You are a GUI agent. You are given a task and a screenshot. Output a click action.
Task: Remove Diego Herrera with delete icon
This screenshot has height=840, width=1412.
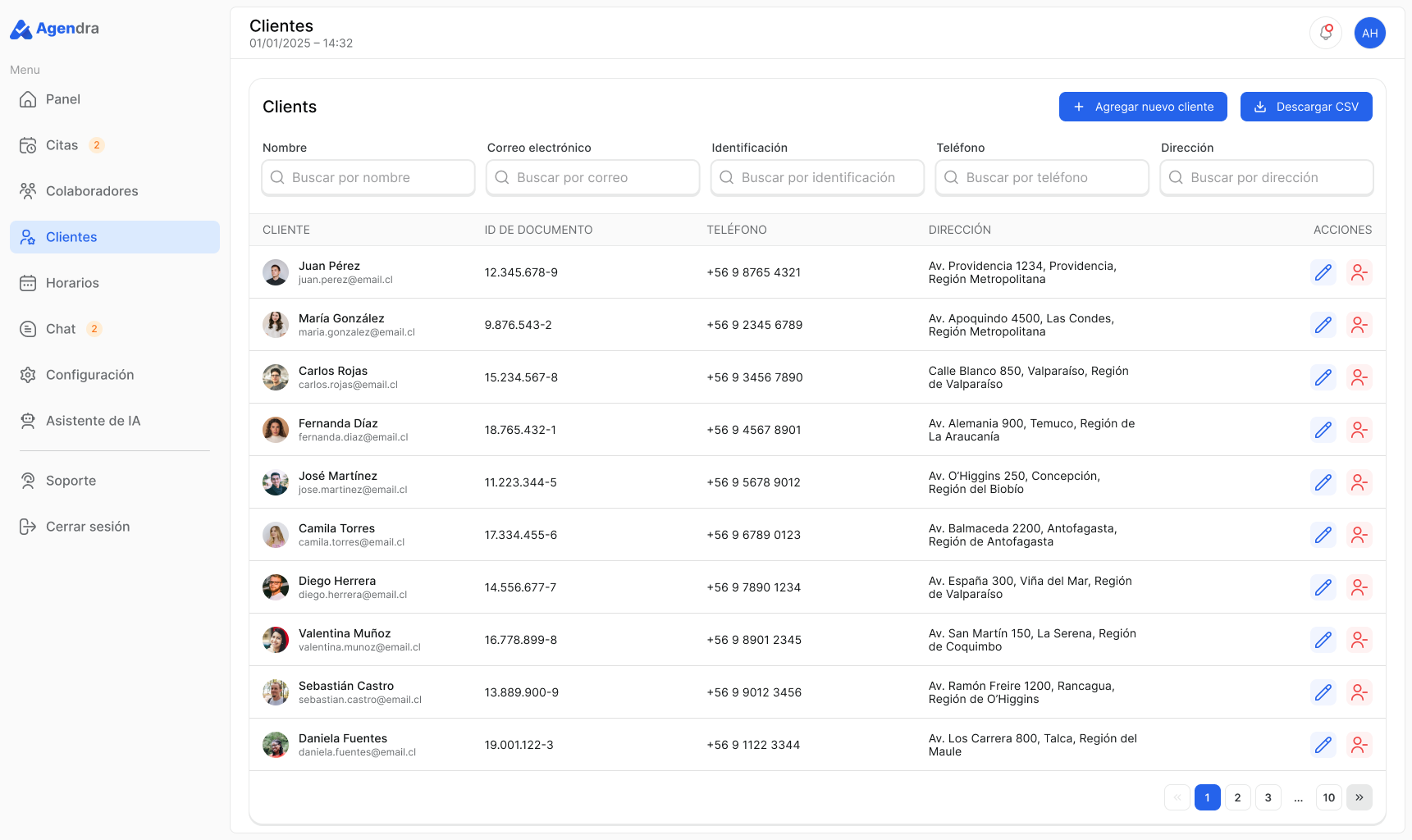tap(1359, 587)
